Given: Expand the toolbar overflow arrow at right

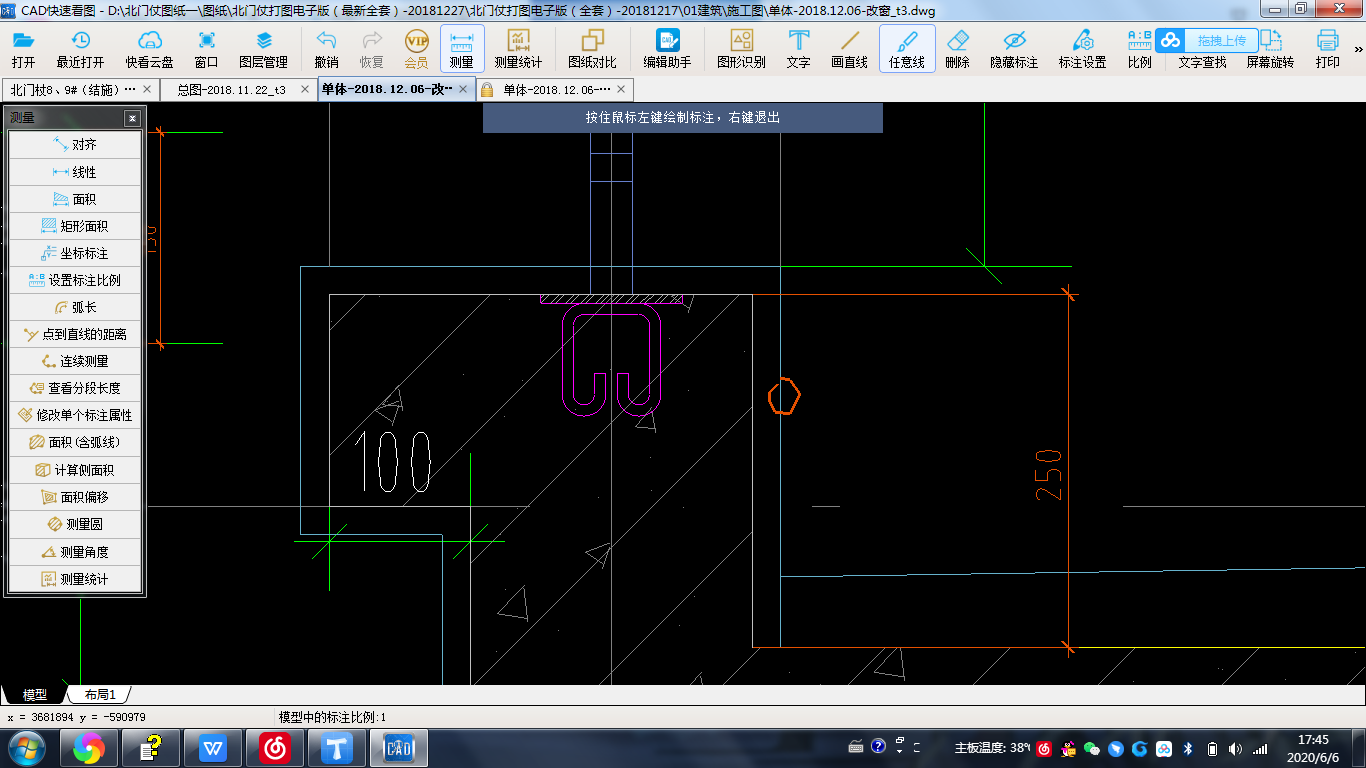Looking at the screenshot, I should 1358,48.
